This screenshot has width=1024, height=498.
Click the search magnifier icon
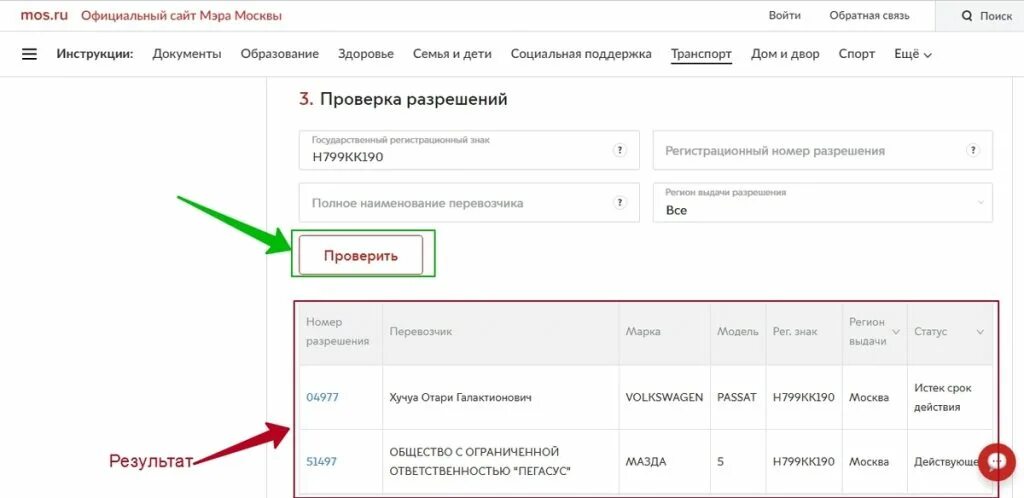[967, 16]
